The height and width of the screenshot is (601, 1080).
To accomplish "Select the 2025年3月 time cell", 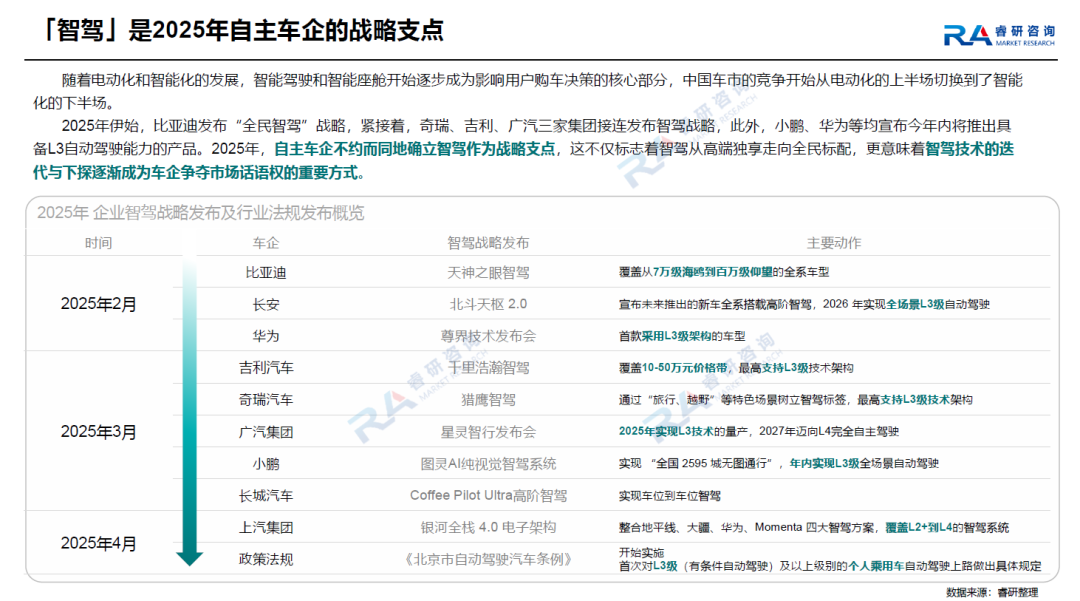I will pyautogui.click(x=98, y=432).
